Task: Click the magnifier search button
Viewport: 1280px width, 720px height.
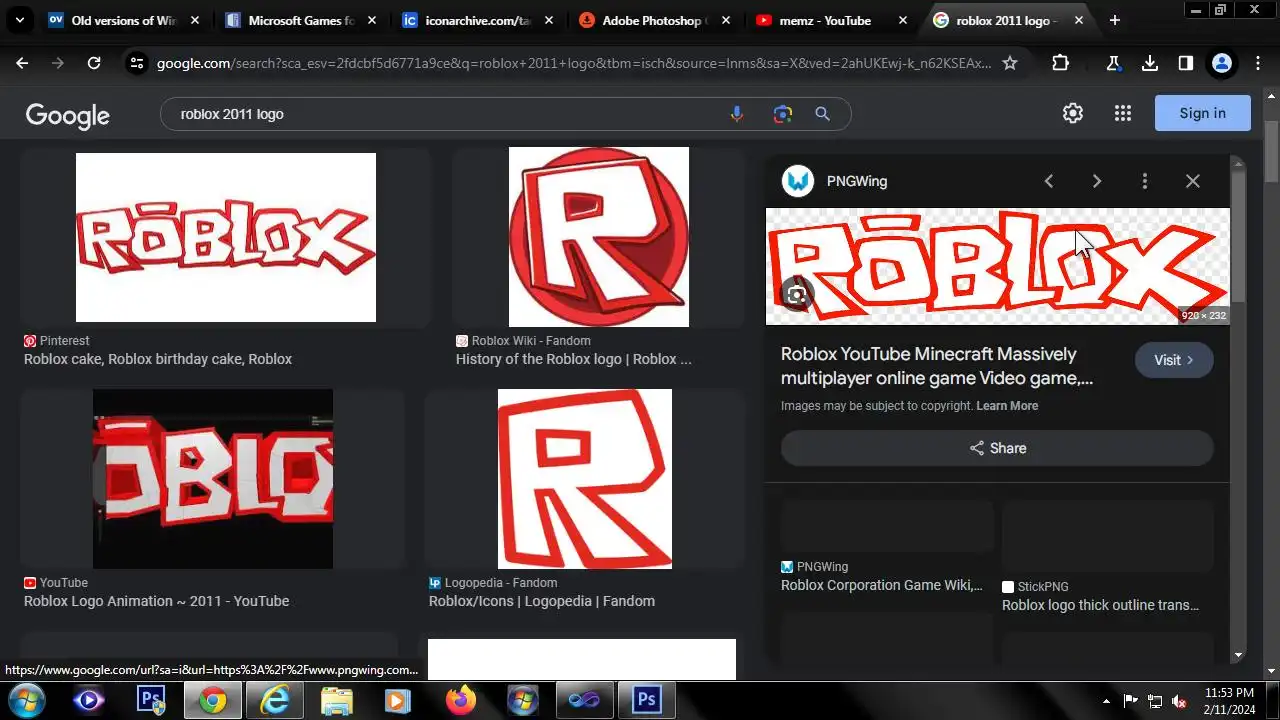Action: [x=823, y=114]
